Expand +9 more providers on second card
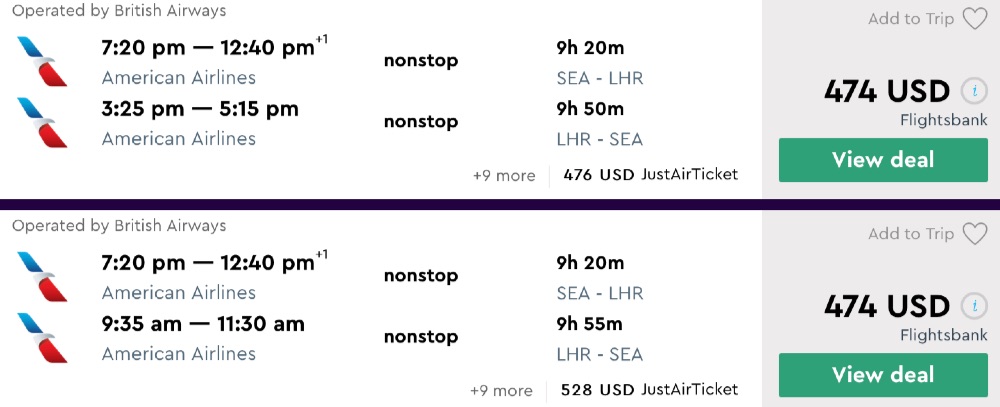Image resolution: width=1000 pixels, height=407 pixels. [x=502, y=391]
